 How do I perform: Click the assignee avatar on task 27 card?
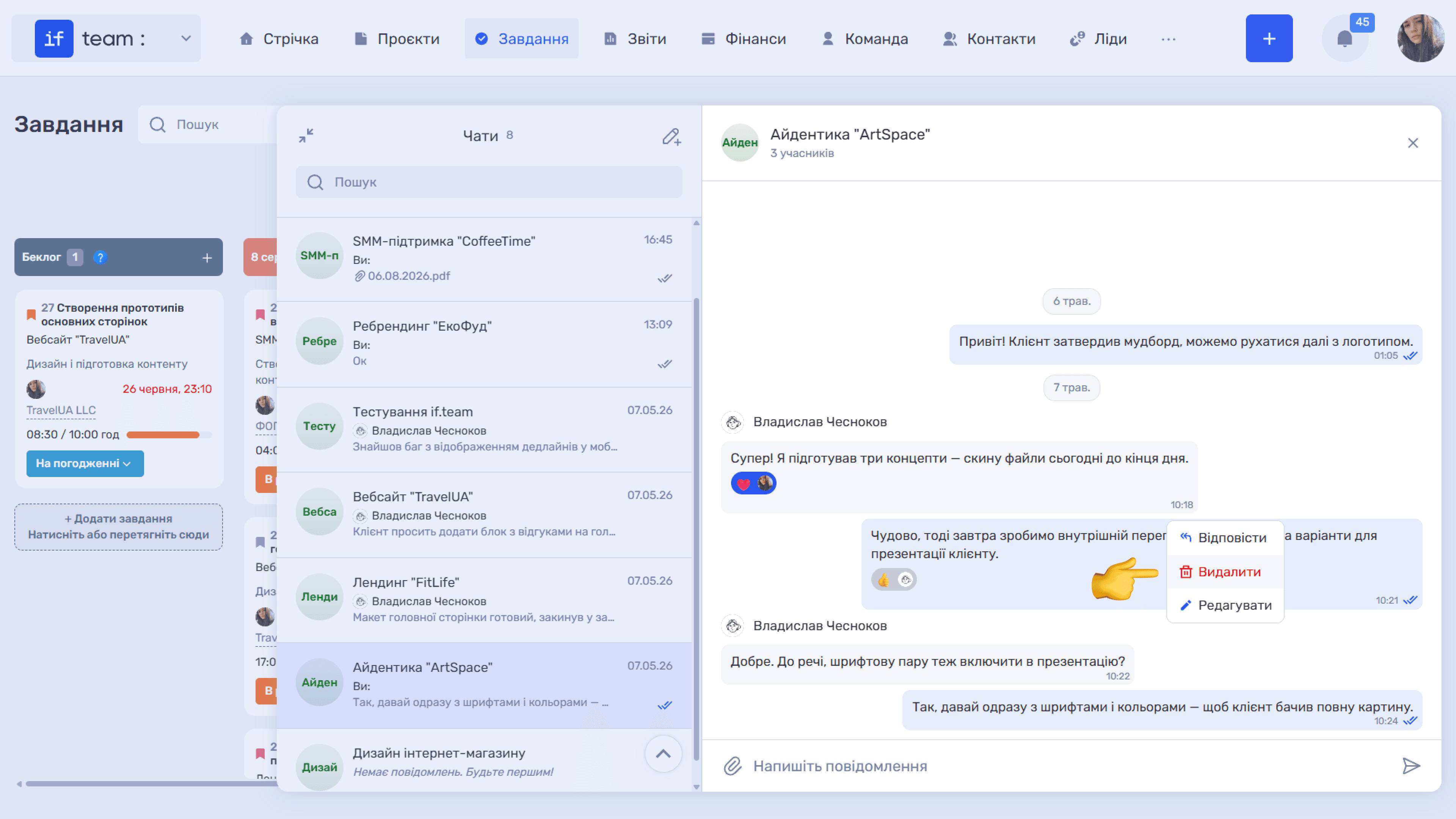coord(36,389)
